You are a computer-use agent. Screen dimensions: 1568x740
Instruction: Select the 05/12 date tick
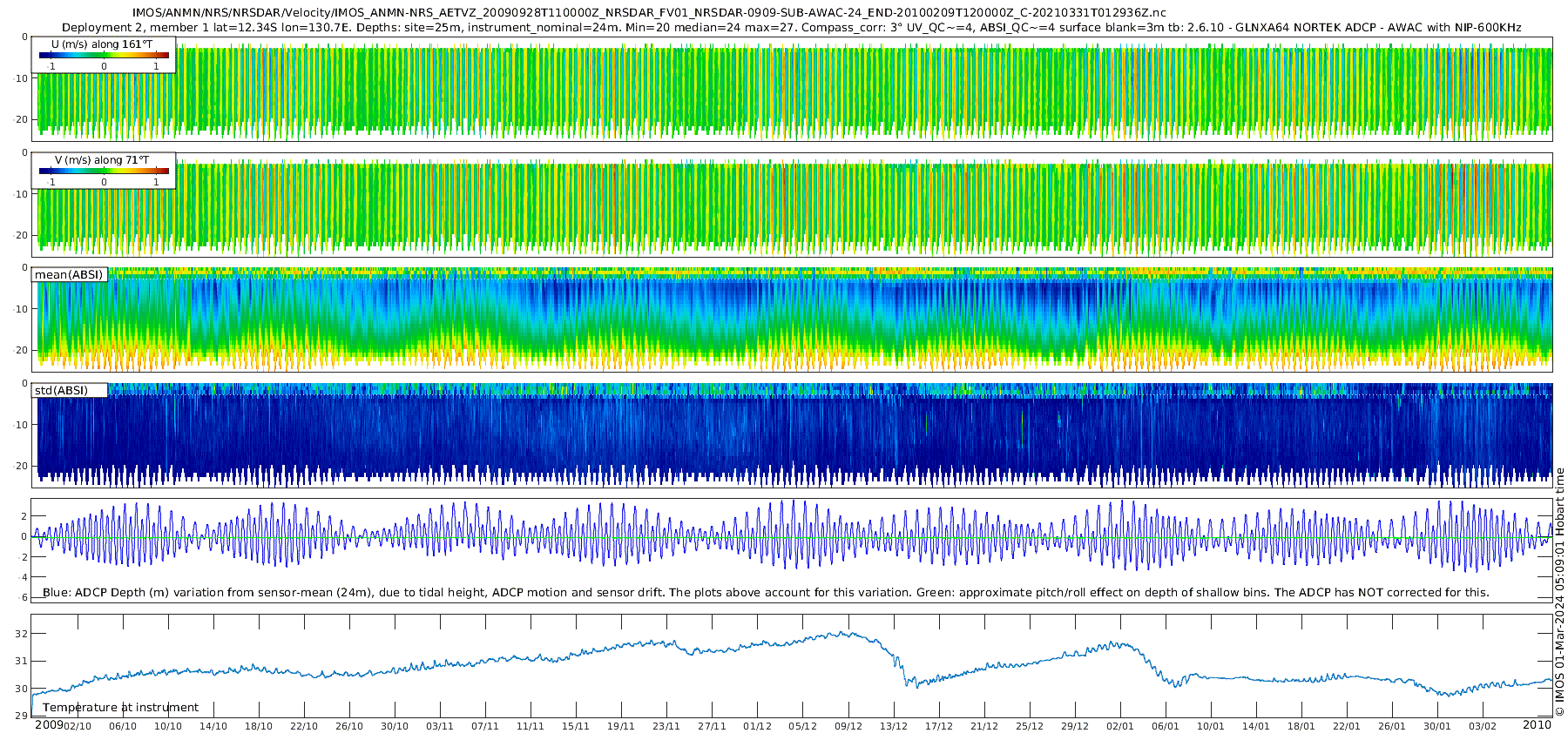[803, 726]
